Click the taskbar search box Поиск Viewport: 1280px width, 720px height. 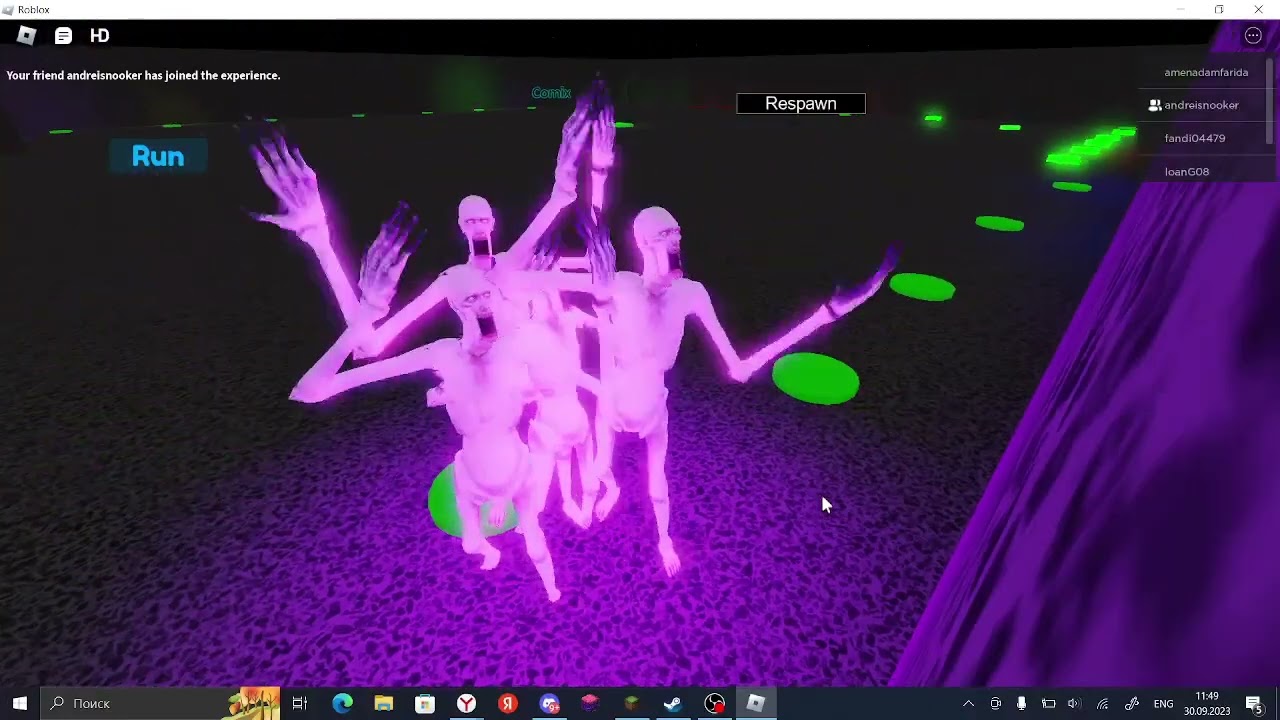coord(160,703)
